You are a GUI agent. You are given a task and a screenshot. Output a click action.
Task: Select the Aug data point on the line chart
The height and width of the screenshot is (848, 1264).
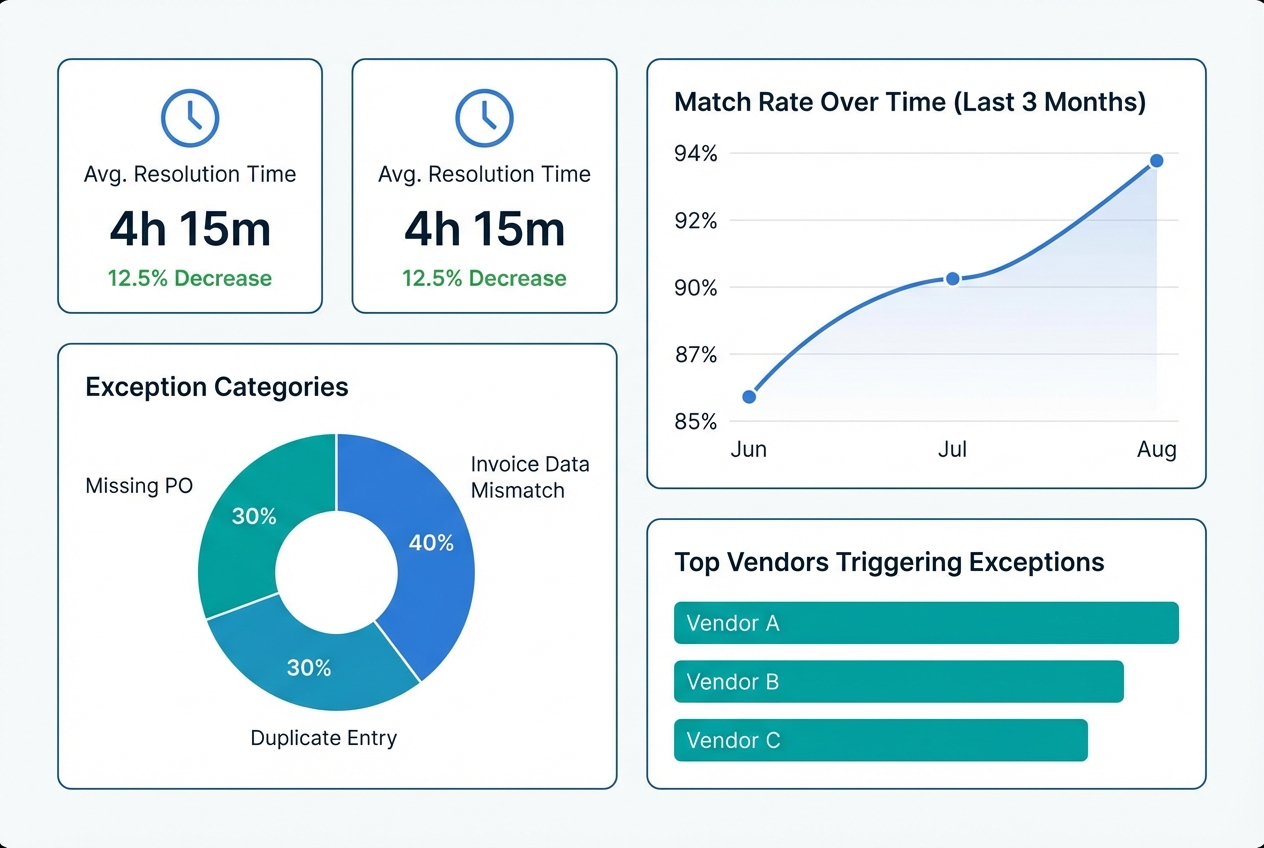pyautogui.click(x=1156, y=160)
